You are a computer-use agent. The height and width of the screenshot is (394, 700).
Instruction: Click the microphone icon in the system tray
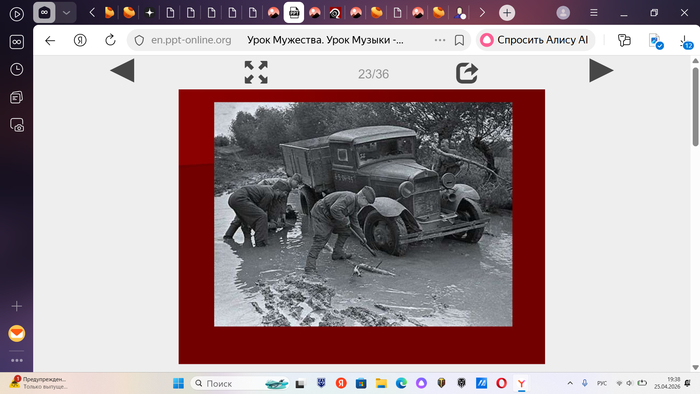tap(584, 383)
